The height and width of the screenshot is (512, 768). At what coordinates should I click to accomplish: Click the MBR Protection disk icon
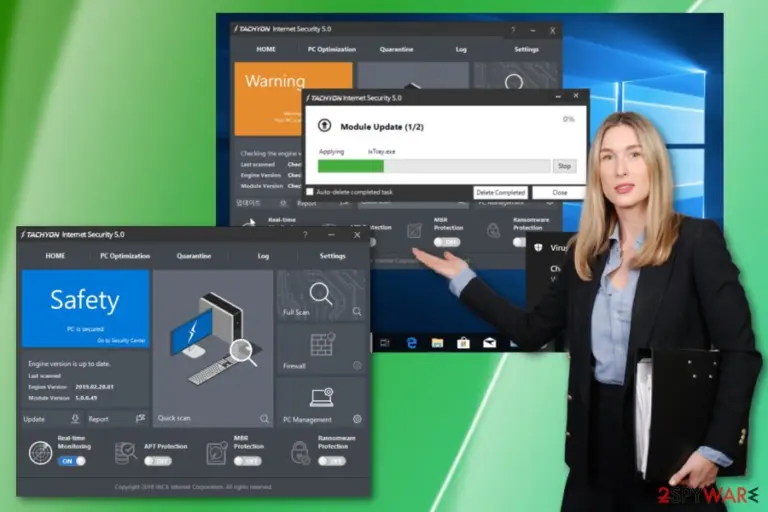216,452
